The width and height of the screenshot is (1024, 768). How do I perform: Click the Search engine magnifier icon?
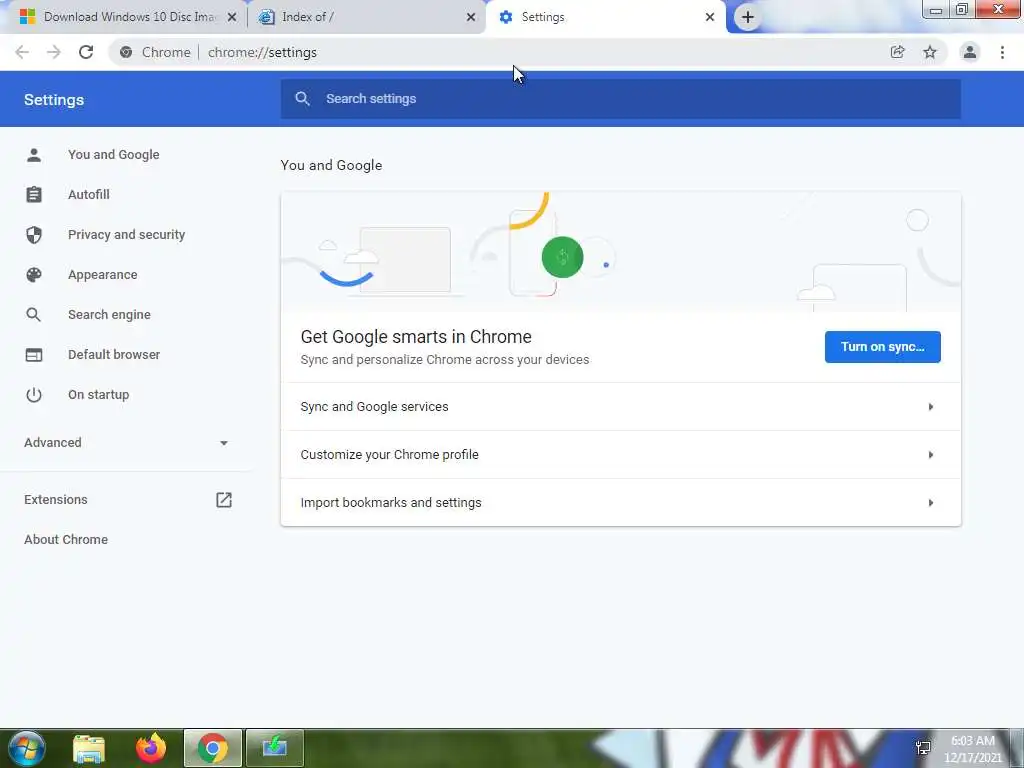(34, 315)
